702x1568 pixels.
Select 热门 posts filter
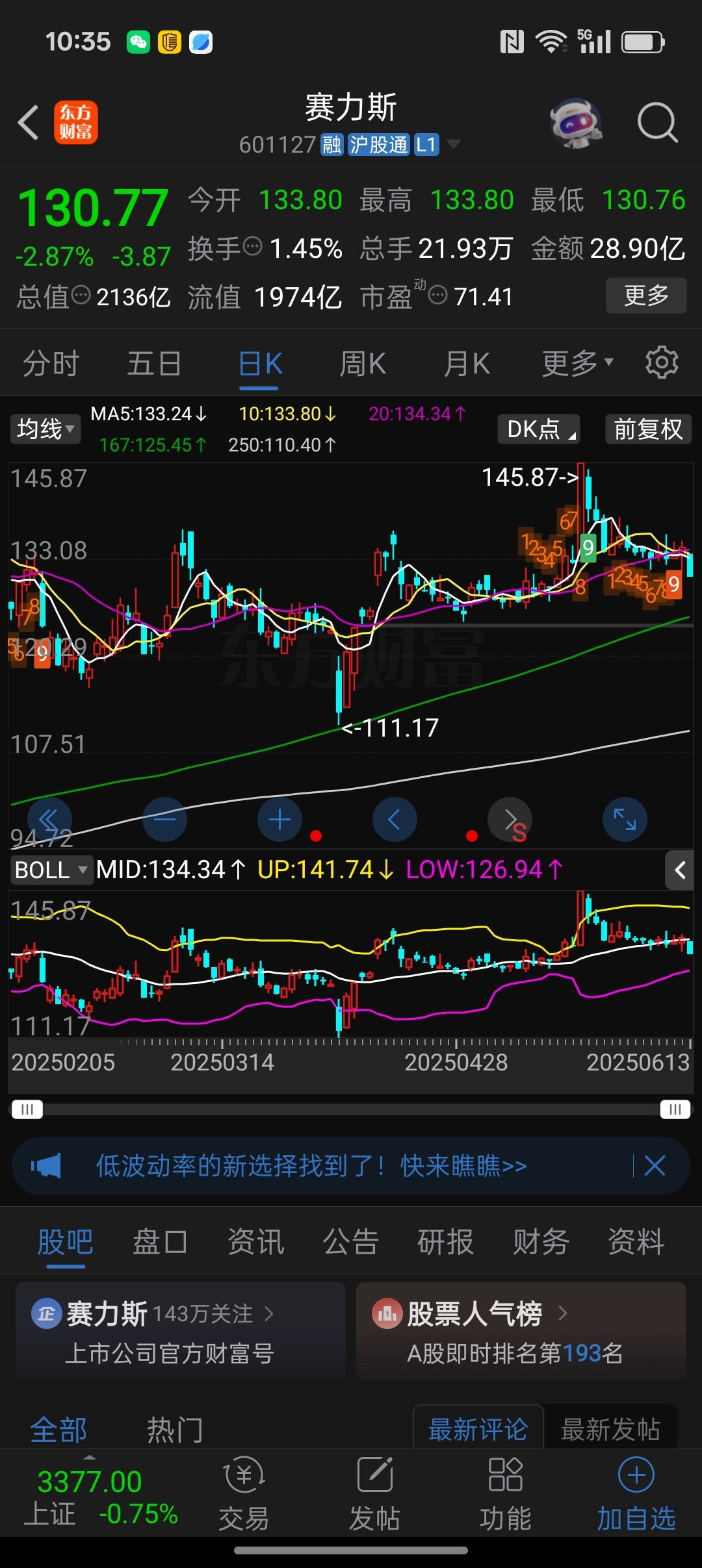pyautogui.click(x=174, y=1430)
